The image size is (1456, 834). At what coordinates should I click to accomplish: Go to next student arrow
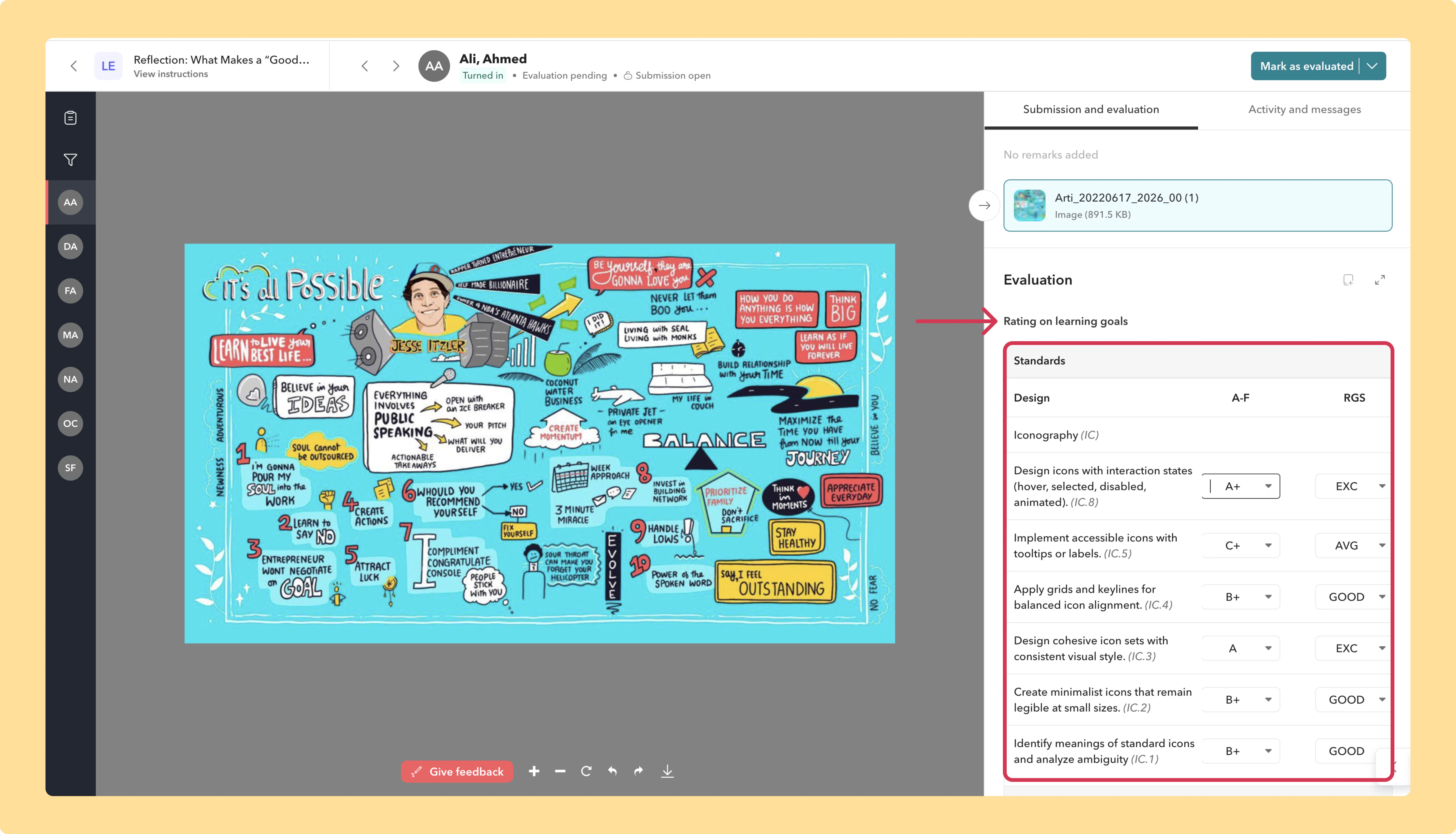point(396,66)
